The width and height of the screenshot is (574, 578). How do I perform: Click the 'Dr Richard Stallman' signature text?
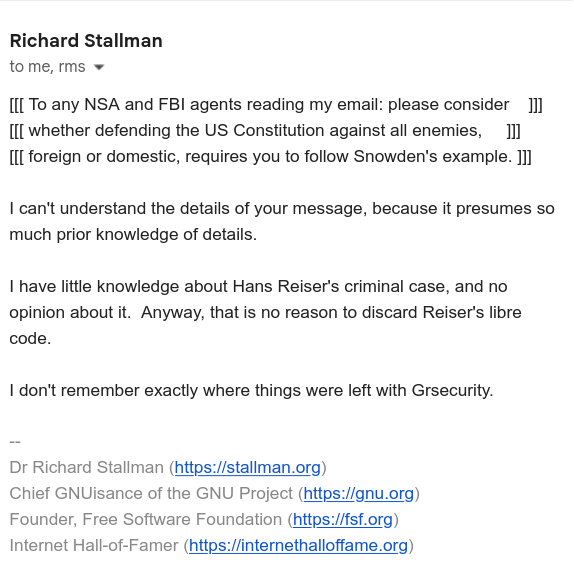click(87, 467)
